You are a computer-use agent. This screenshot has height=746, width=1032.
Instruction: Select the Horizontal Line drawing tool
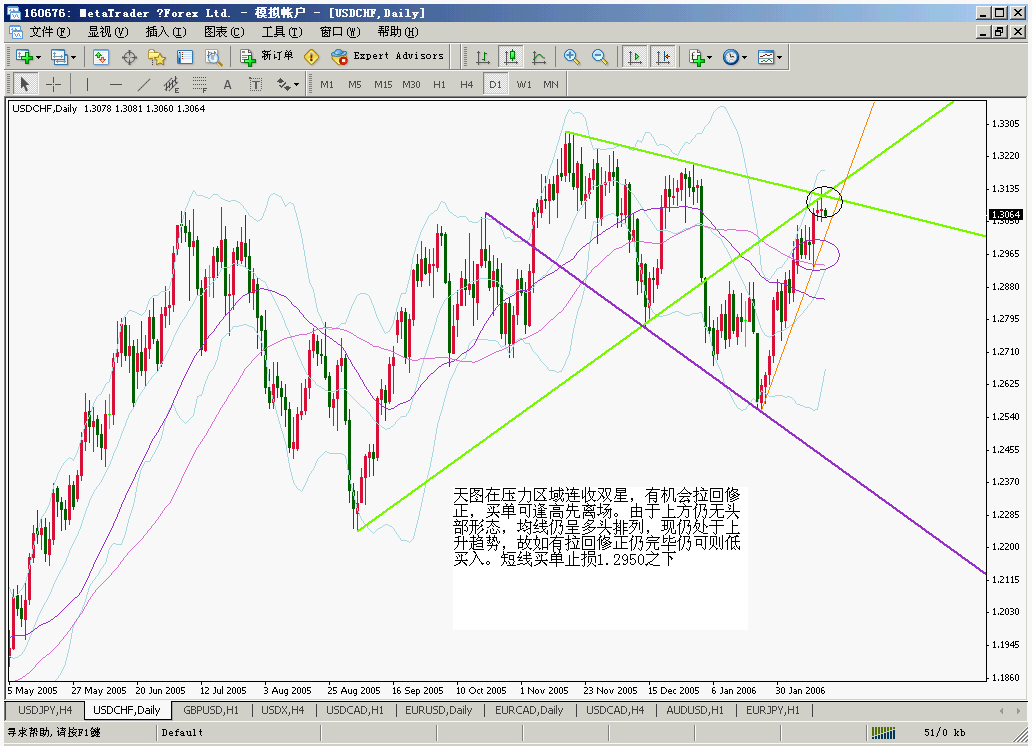(x=116, y=84)
